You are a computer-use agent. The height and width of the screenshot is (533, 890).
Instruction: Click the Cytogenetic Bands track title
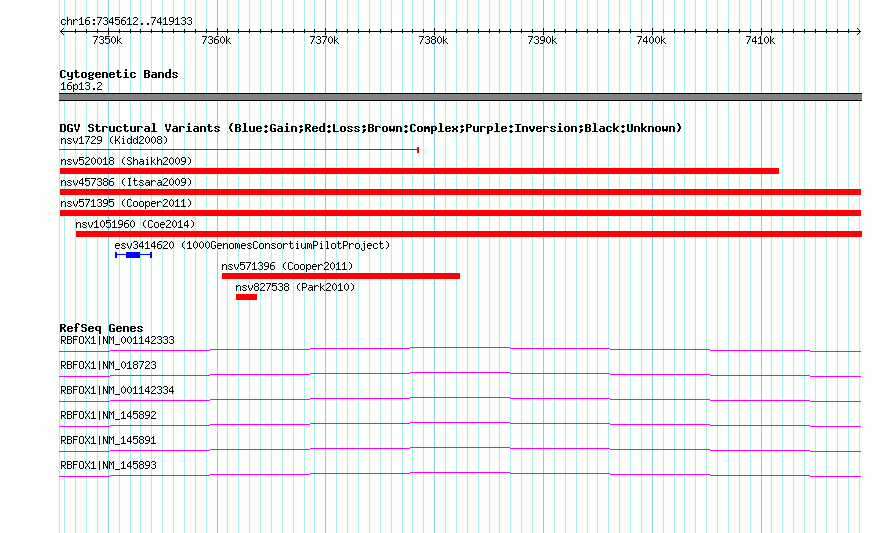pos(119,74)
